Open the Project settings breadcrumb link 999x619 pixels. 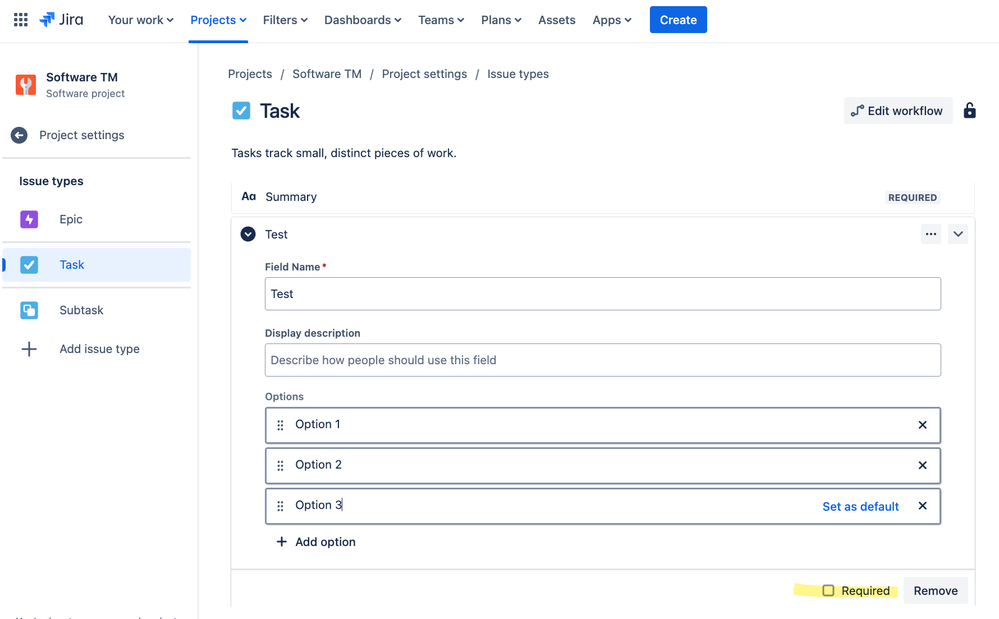click(x=424, y=74)
